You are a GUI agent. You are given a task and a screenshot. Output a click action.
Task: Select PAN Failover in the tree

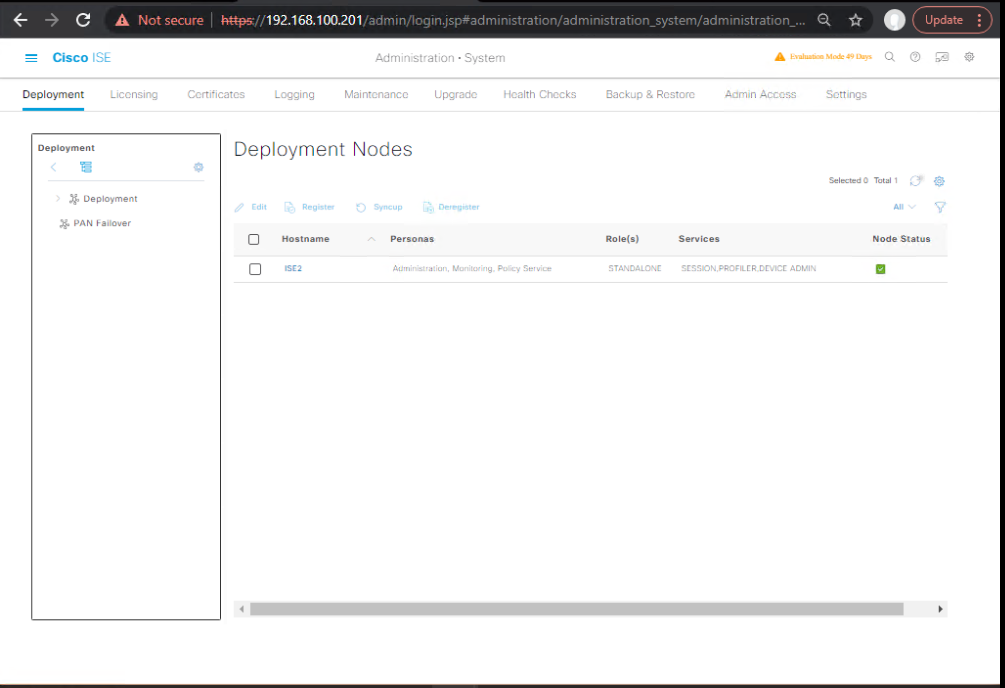pyautogui.click(x=102, y=223)
